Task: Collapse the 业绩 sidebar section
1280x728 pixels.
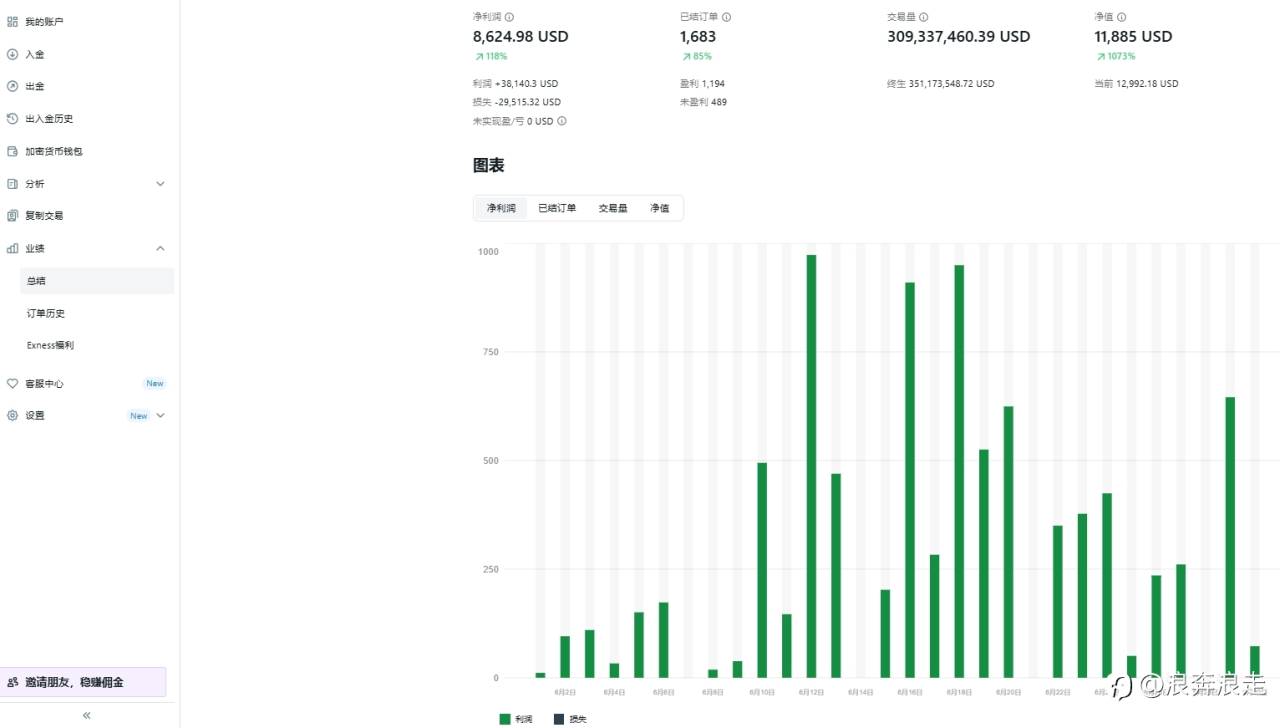Action: (160, 248)
